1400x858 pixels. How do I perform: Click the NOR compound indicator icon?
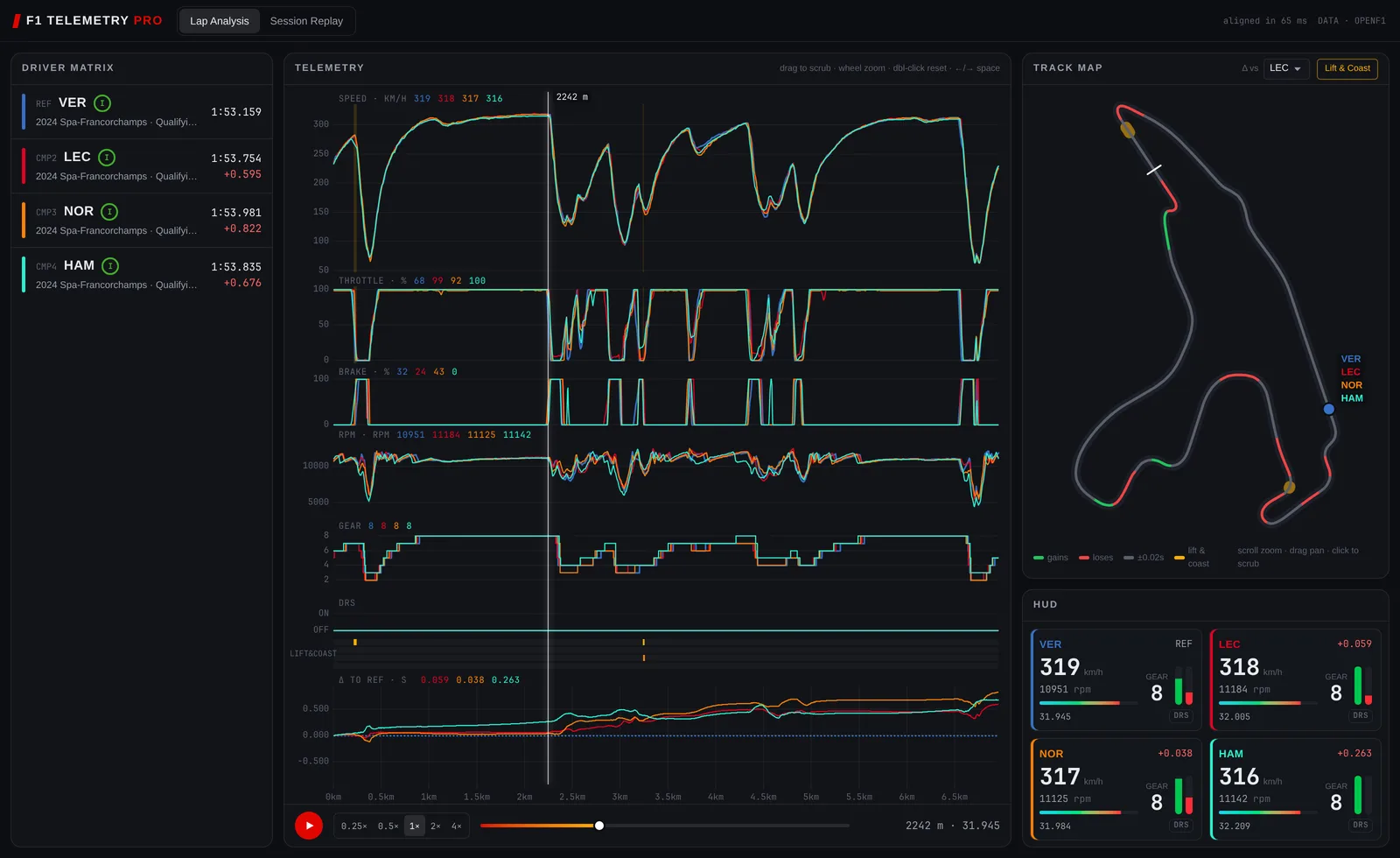coord(109,212)
